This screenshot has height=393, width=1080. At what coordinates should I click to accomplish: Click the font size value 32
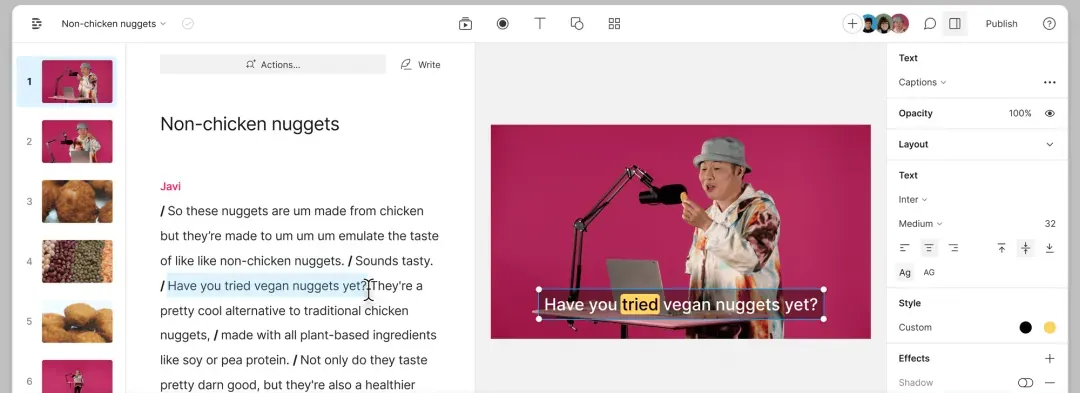click(x=1050, y=224)
